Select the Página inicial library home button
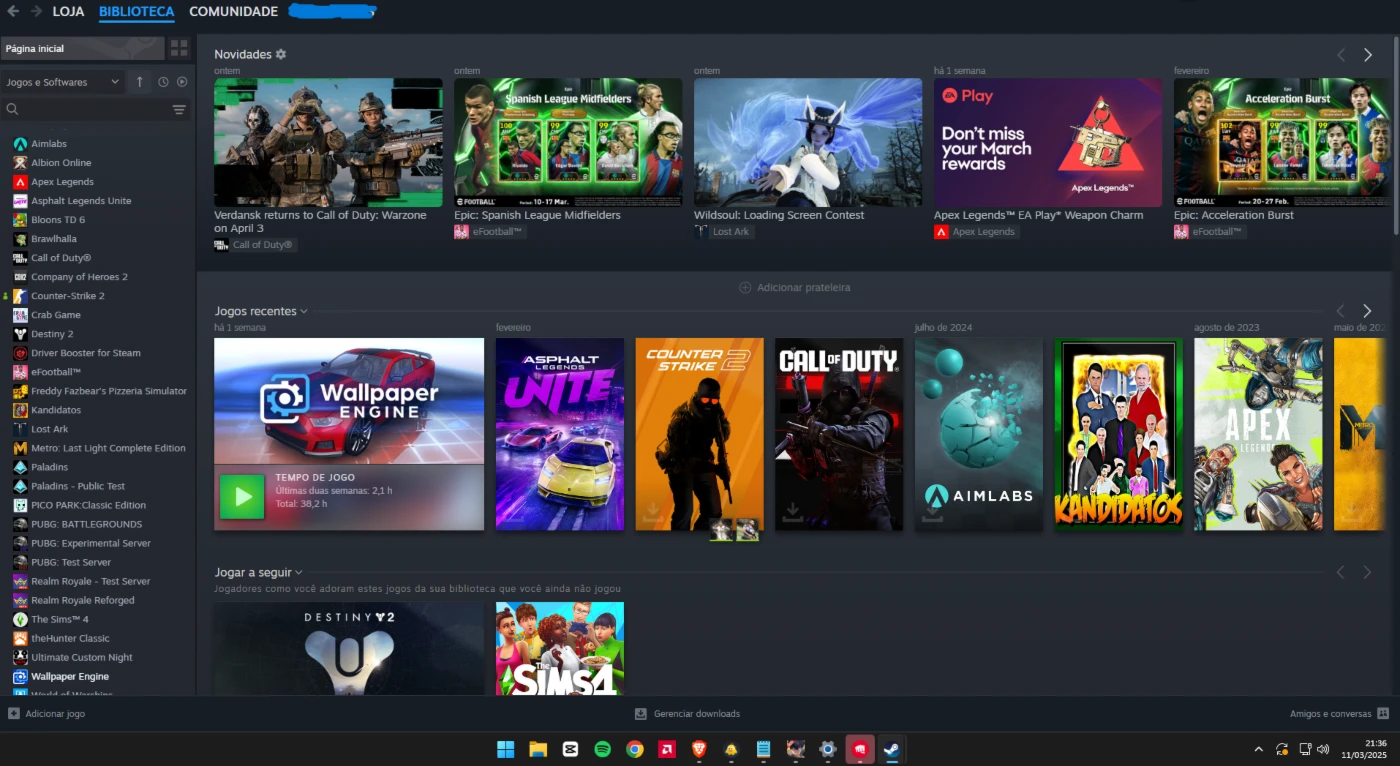 pyautogui.click(x=82, y=48)
